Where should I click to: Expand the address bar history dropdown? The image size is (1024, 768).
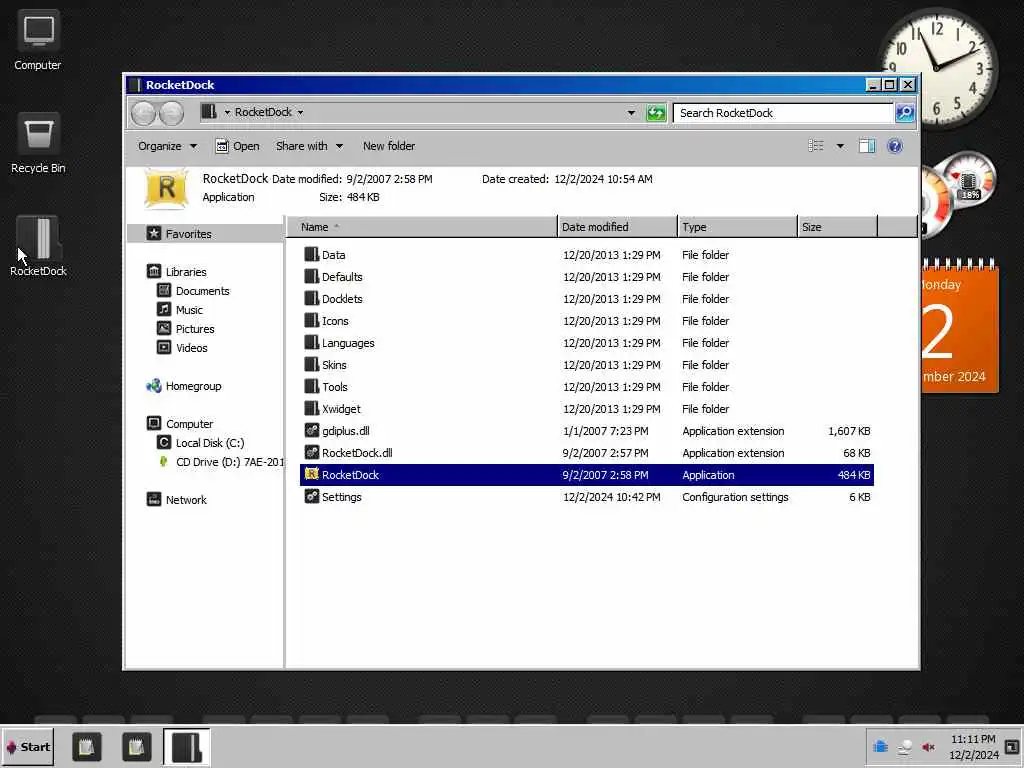[631, 113]
